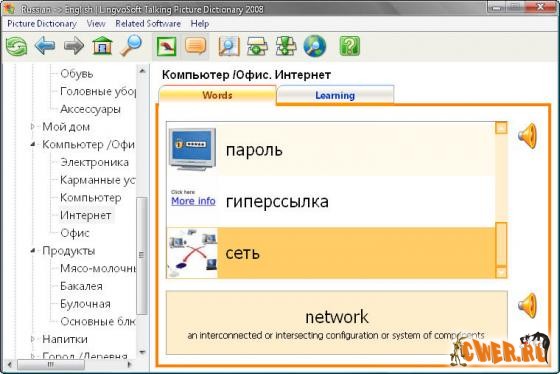Open search with the magnifying glass icon
This screenshot has height=374, width=560.
click(131, 46)
